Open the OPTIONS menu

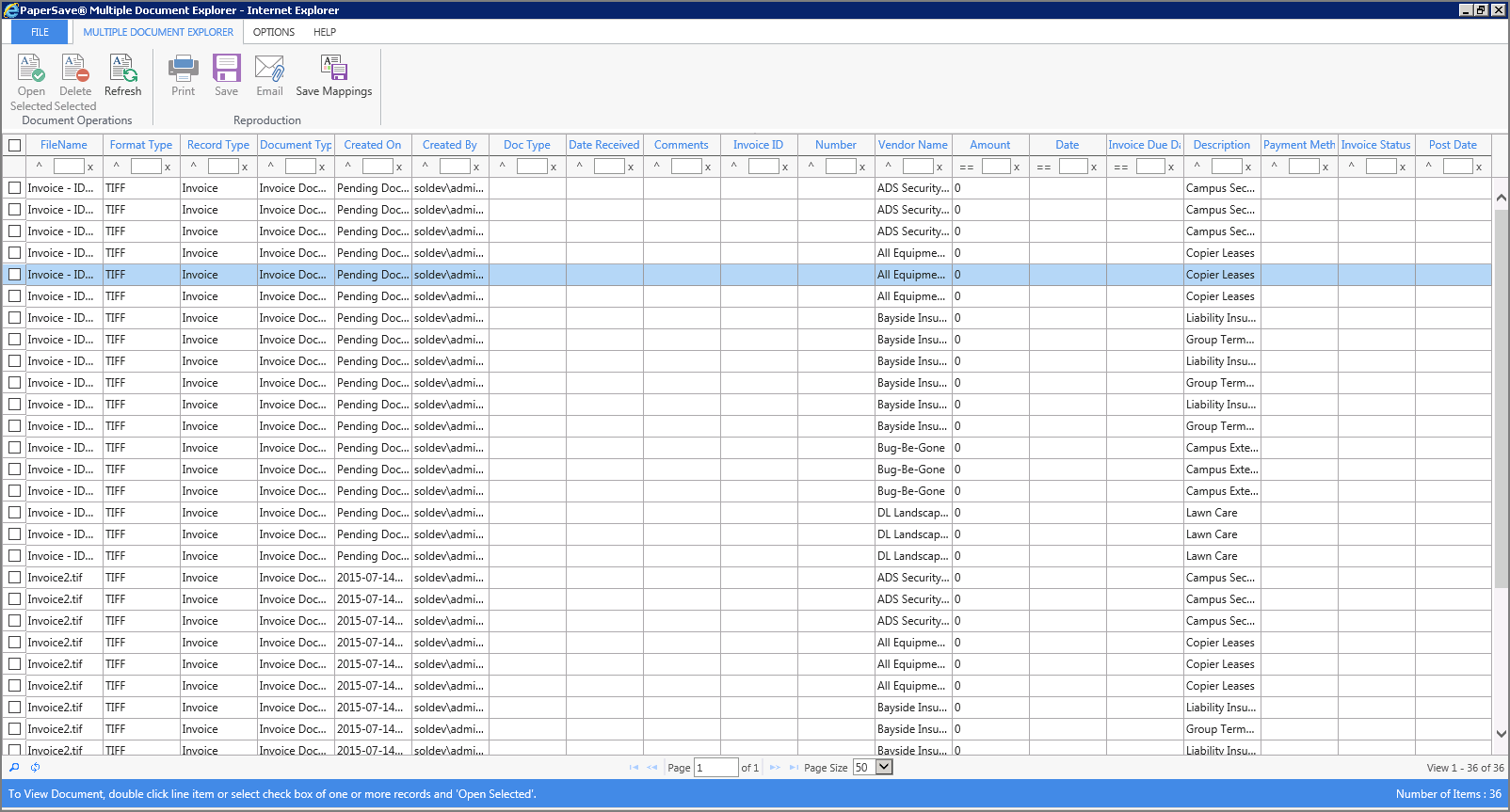274,32
